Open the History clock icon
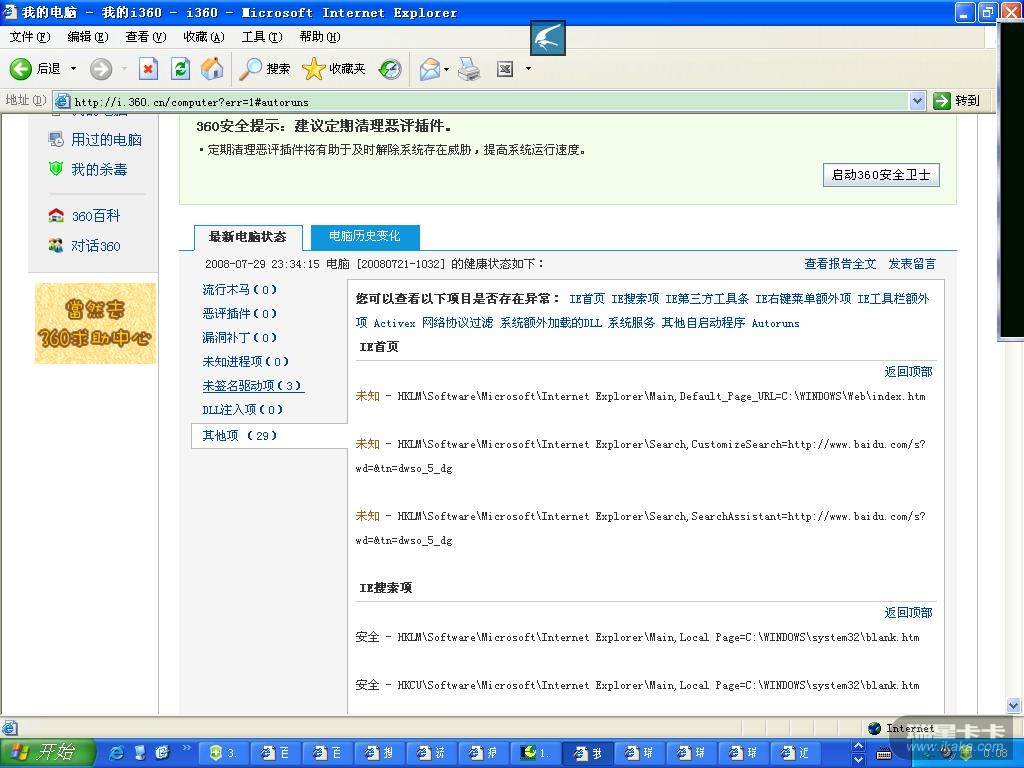Screen dimensions: 1024x768 pyautogui.click(x=390, y=69)
